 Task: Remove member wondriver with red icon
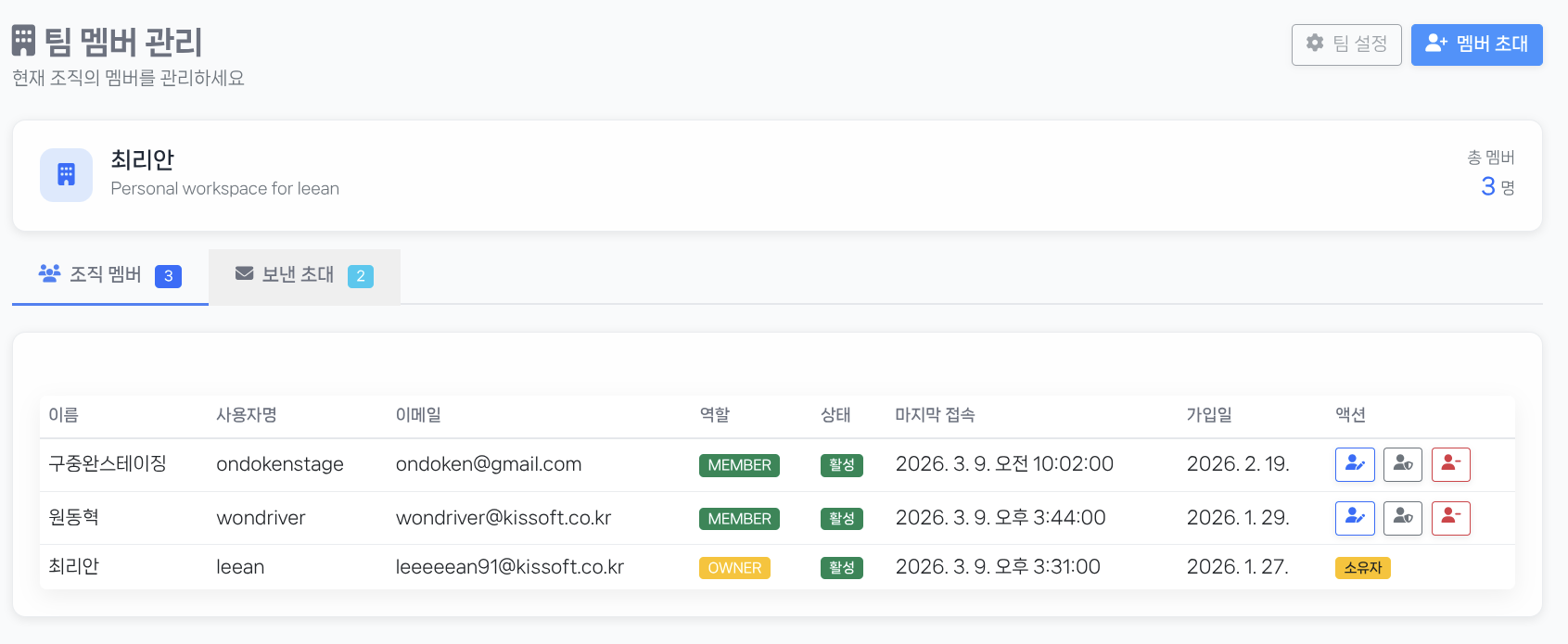point(1451,518)
